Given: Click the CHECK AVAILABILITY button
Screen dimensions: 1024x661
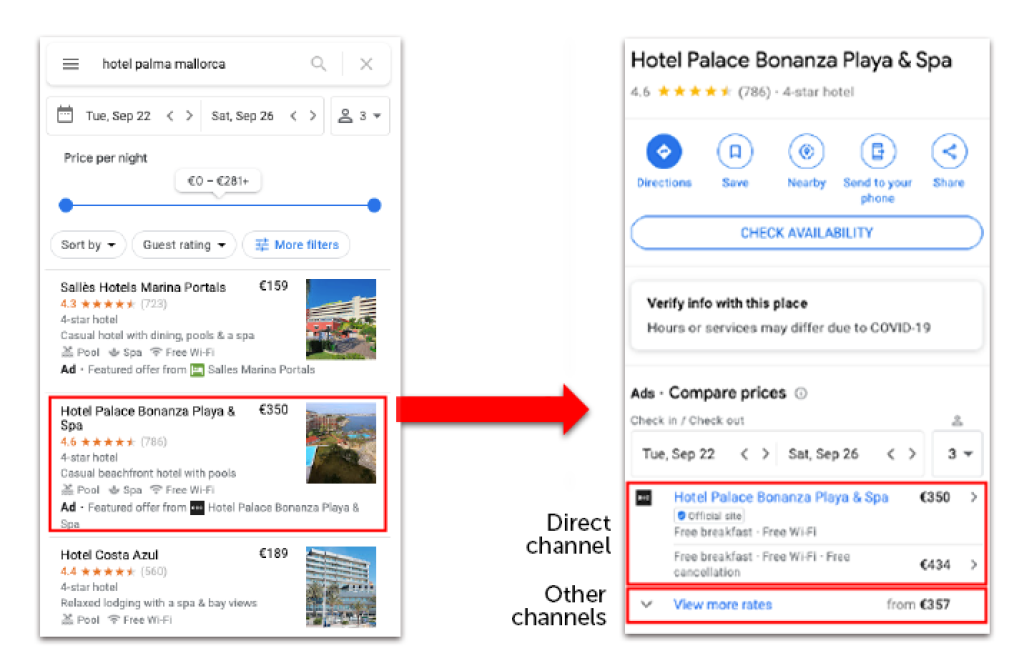Looking at the screenshot, I should coord(807,233).
